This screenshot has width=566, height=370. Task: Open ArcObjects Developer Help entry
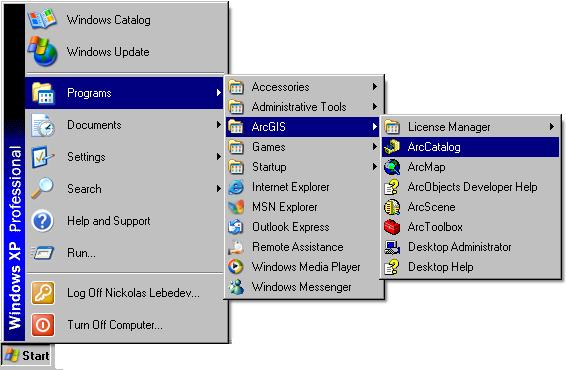tap(470, 187)
